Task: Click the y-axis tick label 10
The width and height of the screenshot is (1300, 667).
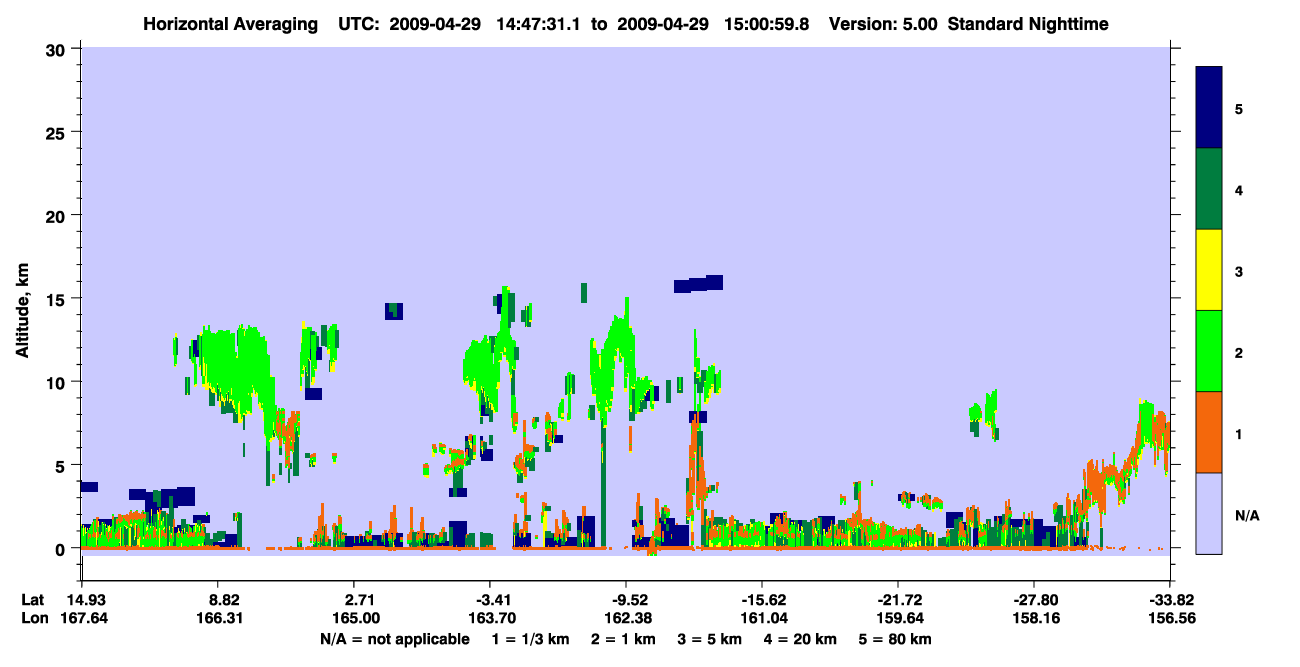Action: pyautogui.click(x=57, y=382)
